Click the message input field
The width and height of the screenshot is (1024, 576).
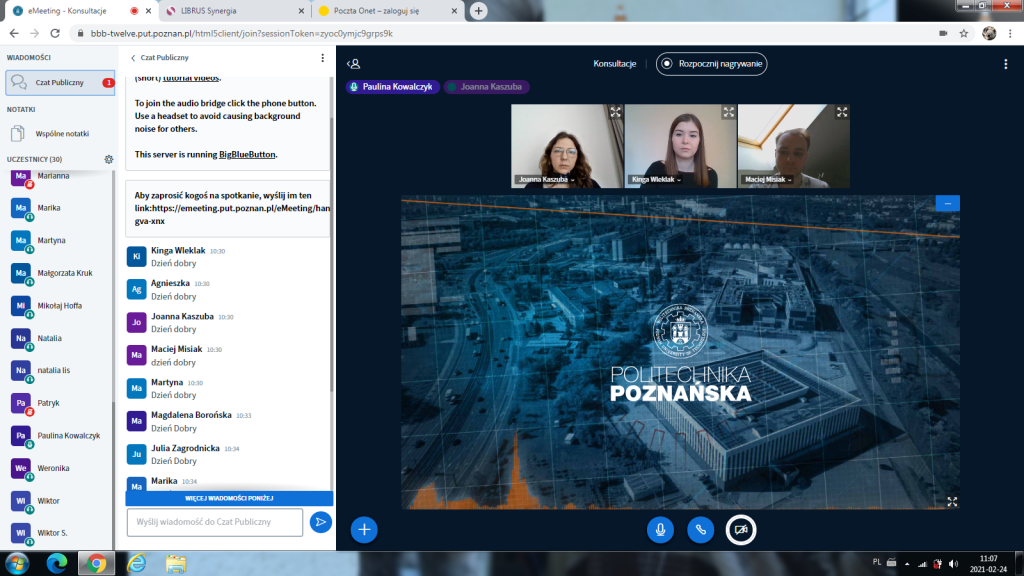click(x=214, y=522)
